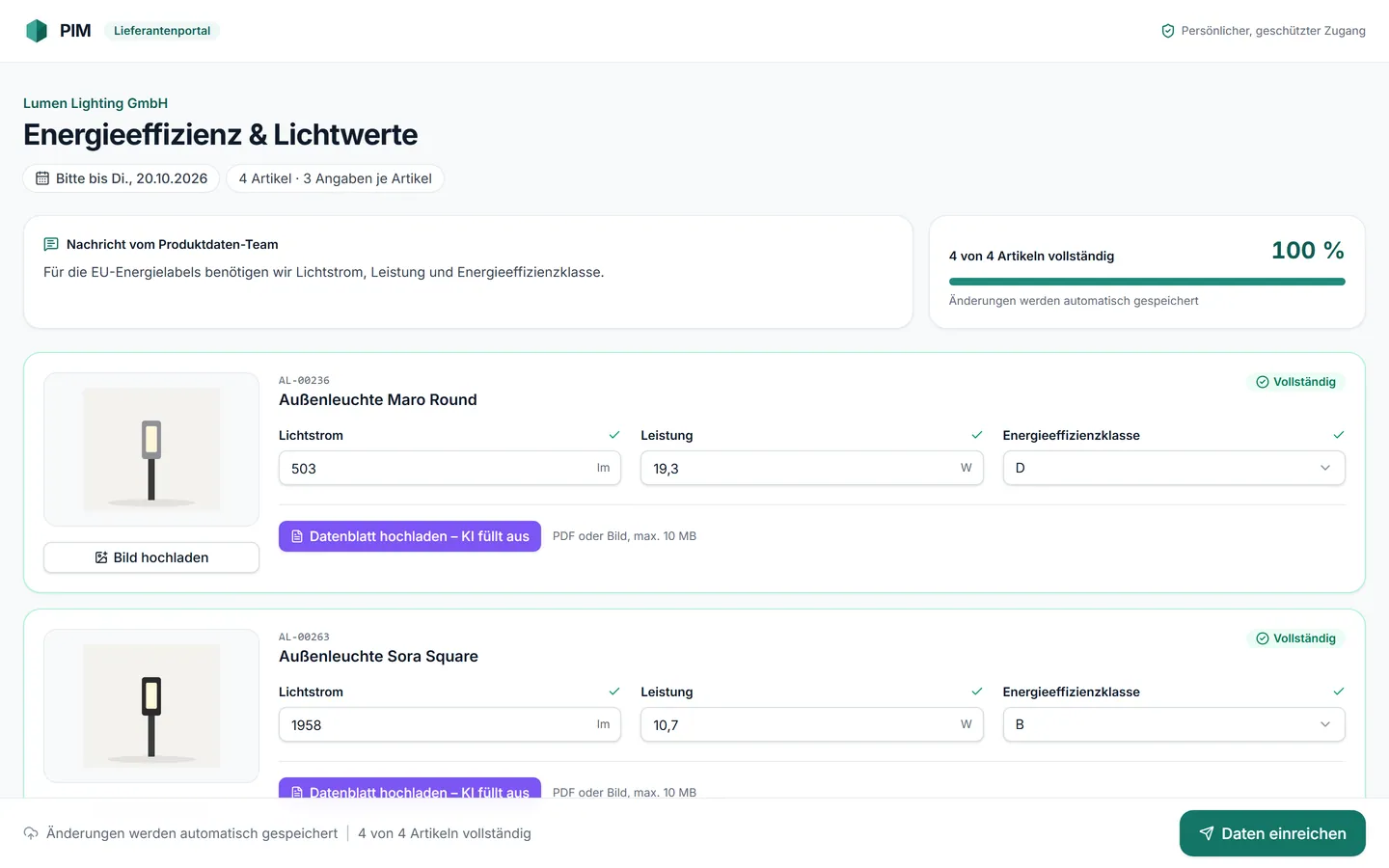Upload a datasheet for Außenleuchte Sora Square
Screen dimensions: 1389x868
(x=410, y=788)
